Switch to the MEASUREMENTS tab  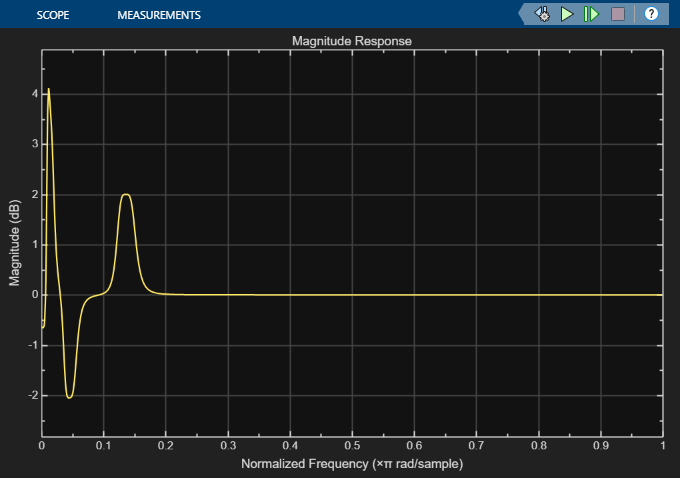pos(158,15)
